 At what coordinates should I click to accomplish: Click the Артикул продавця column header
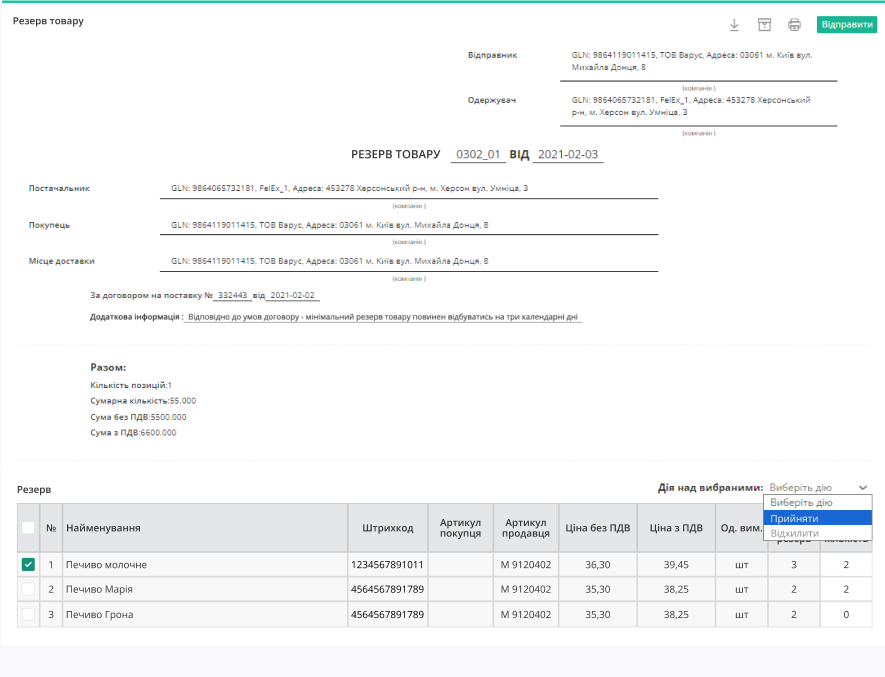[x=526, y=528]
